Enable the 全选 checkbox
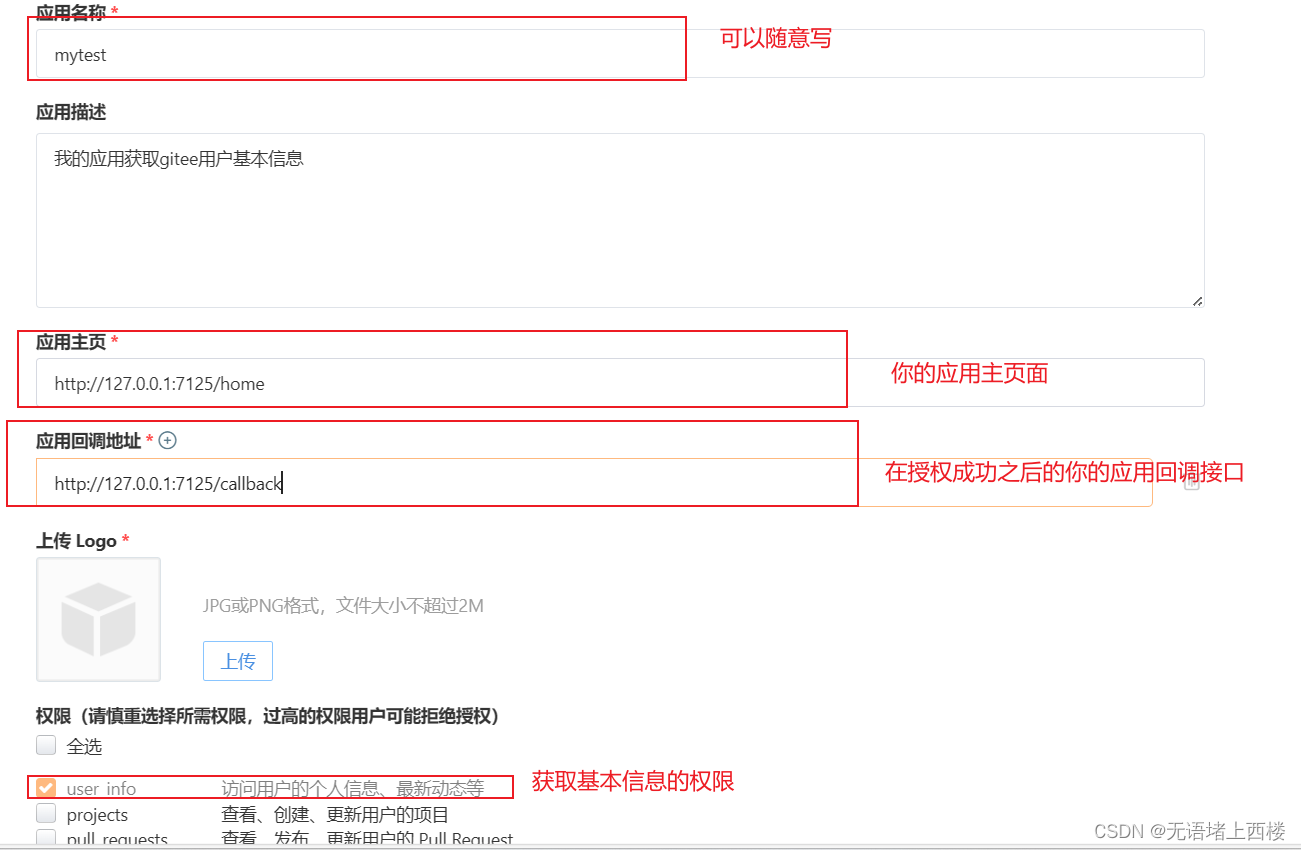This screenshot has height=850, width=1301. point(45,745)
